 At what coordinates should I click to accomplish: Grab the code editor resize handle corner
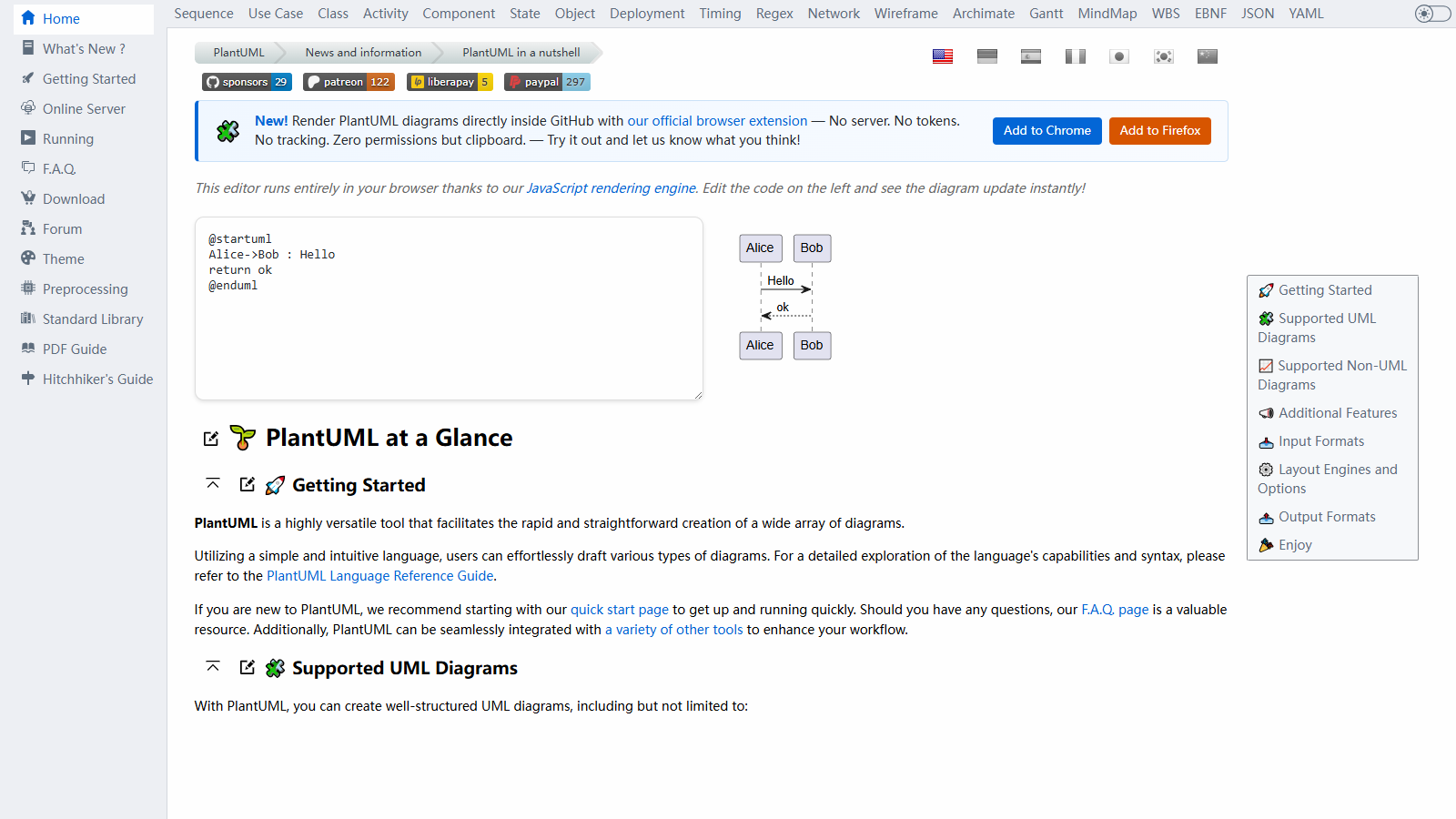(x=698, y=395)
